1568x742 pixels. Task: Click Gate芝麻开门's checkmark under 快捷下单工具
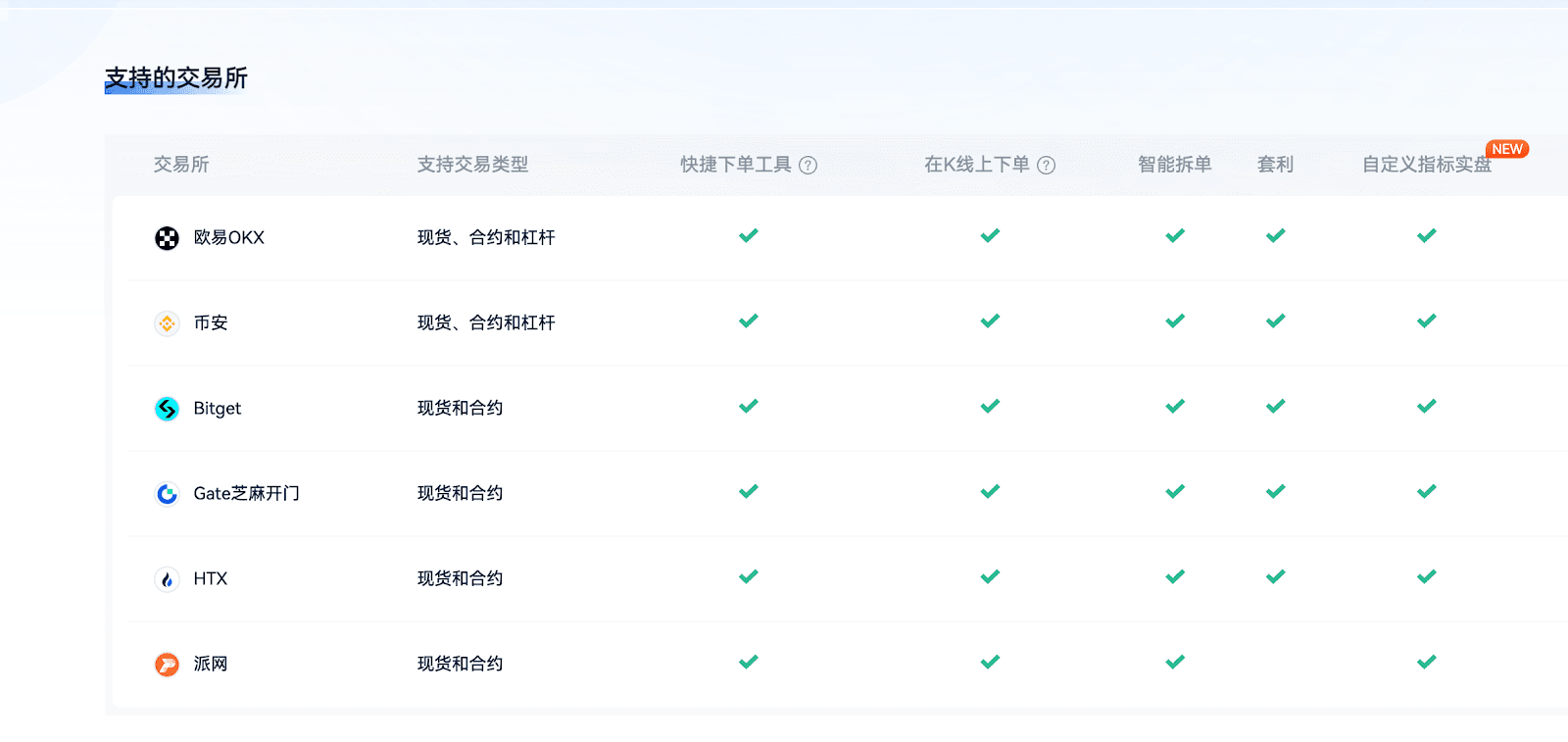[749, 491]
